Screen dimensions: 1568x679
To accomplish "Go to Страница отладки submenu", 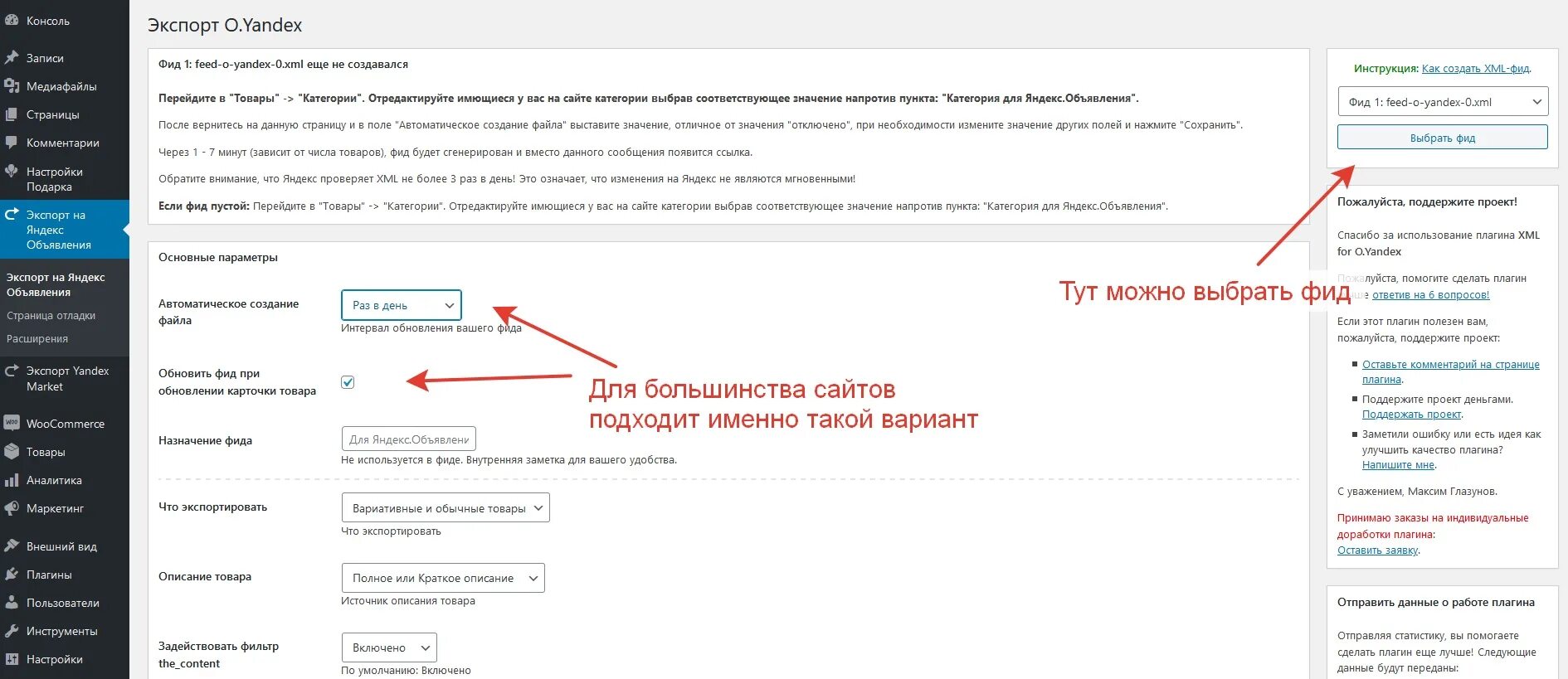I will click(x=51, y=315).
